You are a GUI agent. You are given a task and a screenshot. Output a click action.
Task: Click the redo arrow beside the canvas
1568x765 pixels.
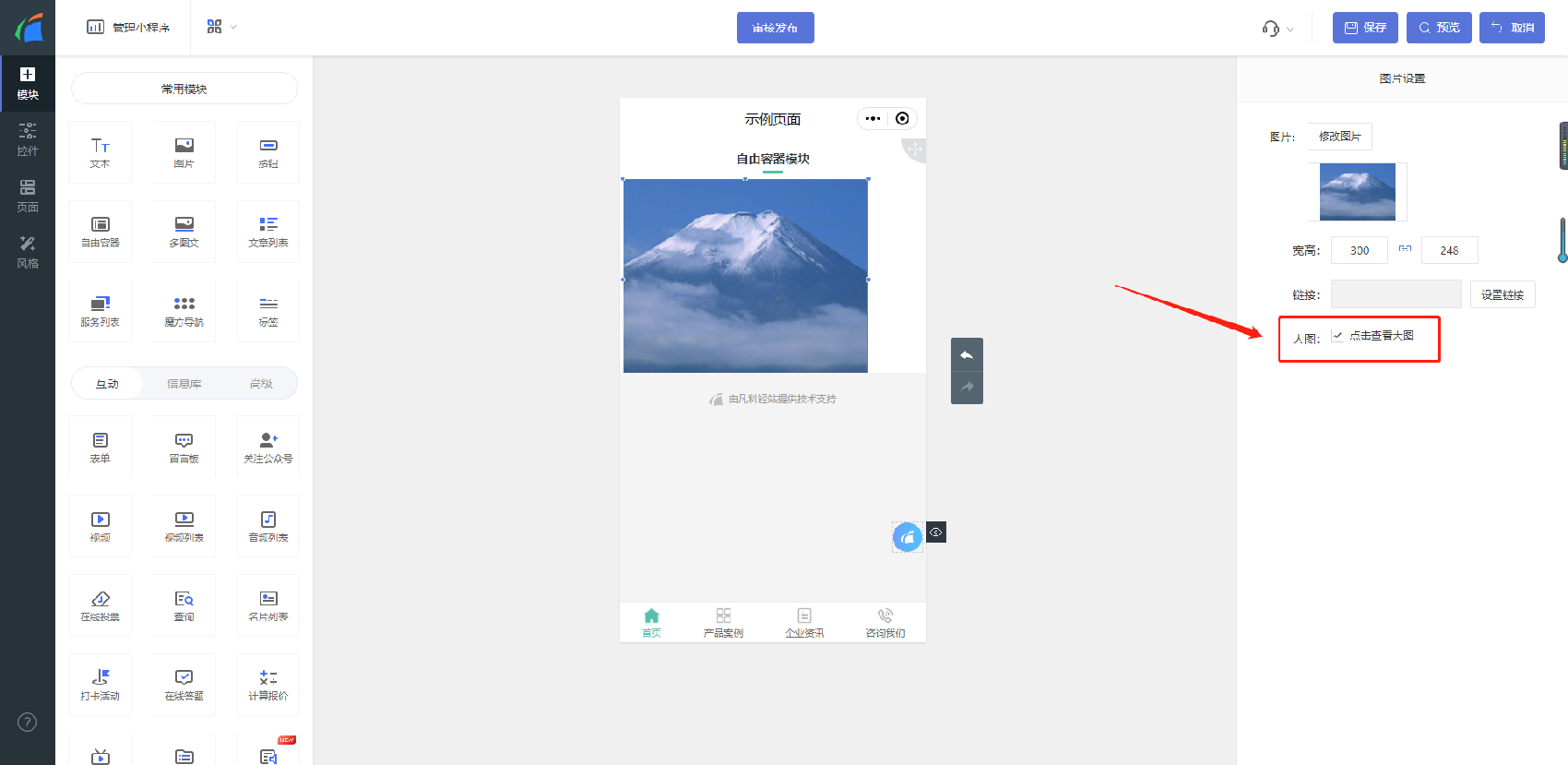point(967,387)
